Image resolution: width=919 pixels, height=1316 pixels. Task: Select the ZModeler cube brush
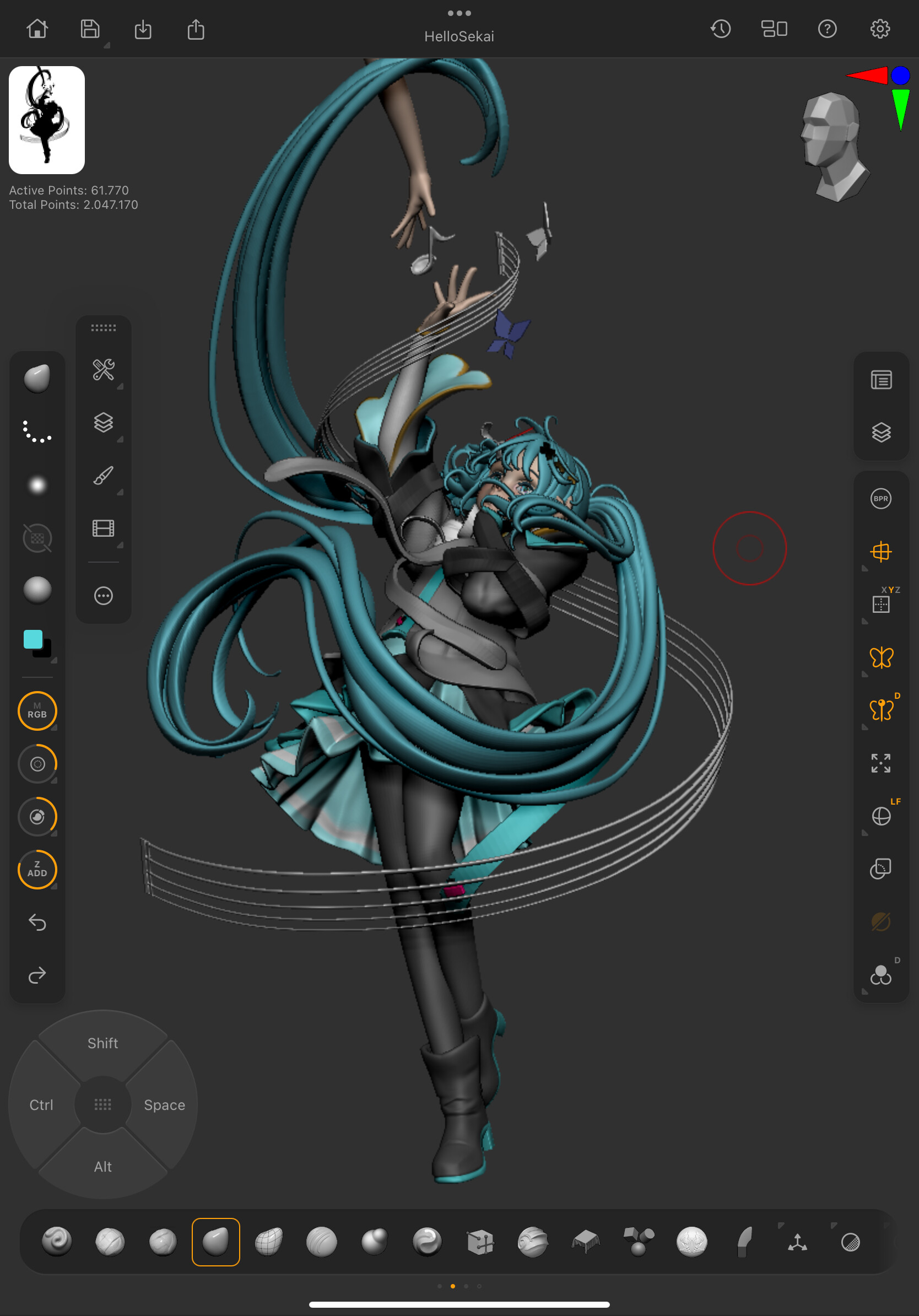tap(480, 1242)
